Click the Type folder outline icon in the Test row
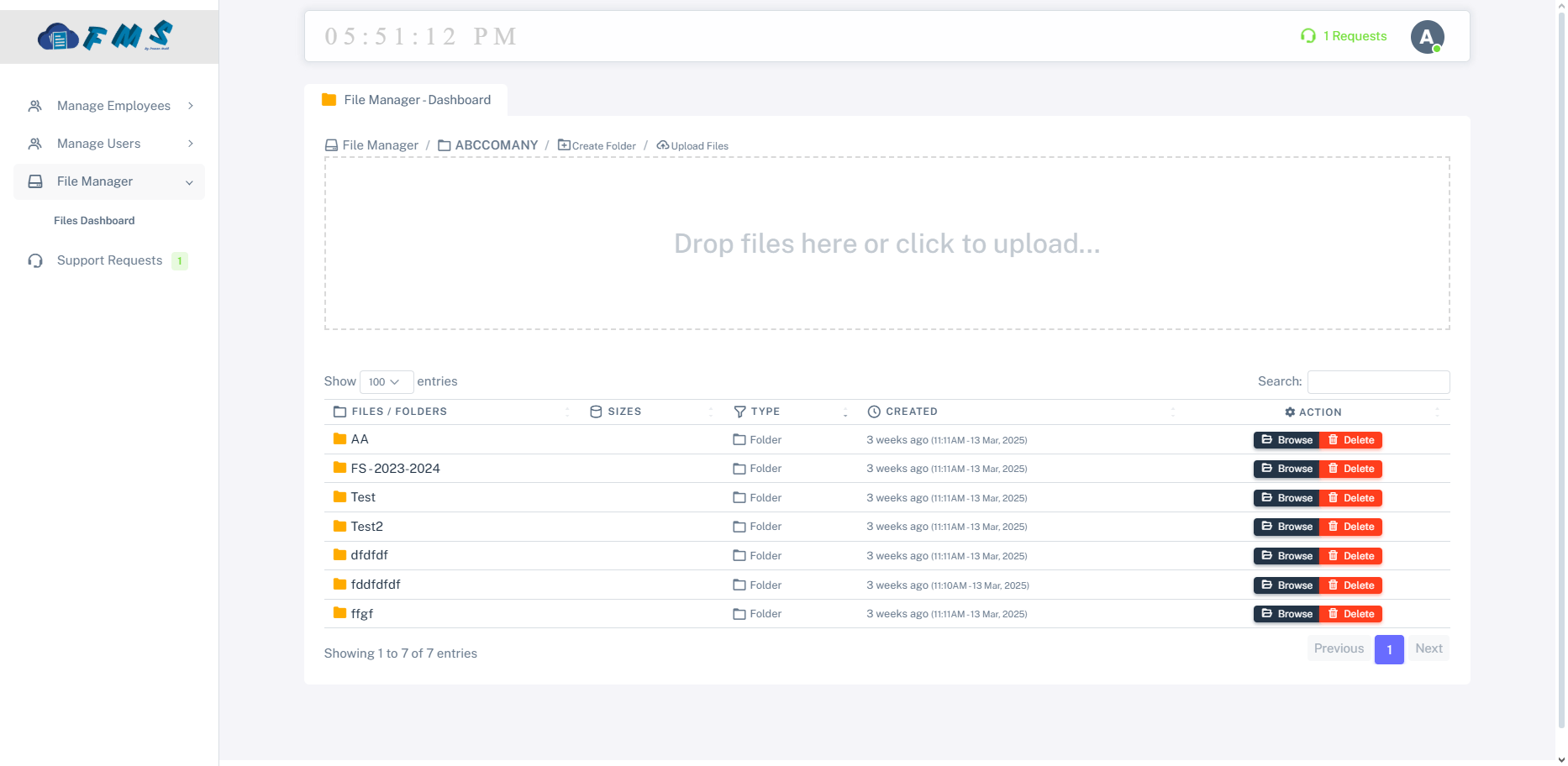This screenshot has height=766, width=1568. coord(739,498)
